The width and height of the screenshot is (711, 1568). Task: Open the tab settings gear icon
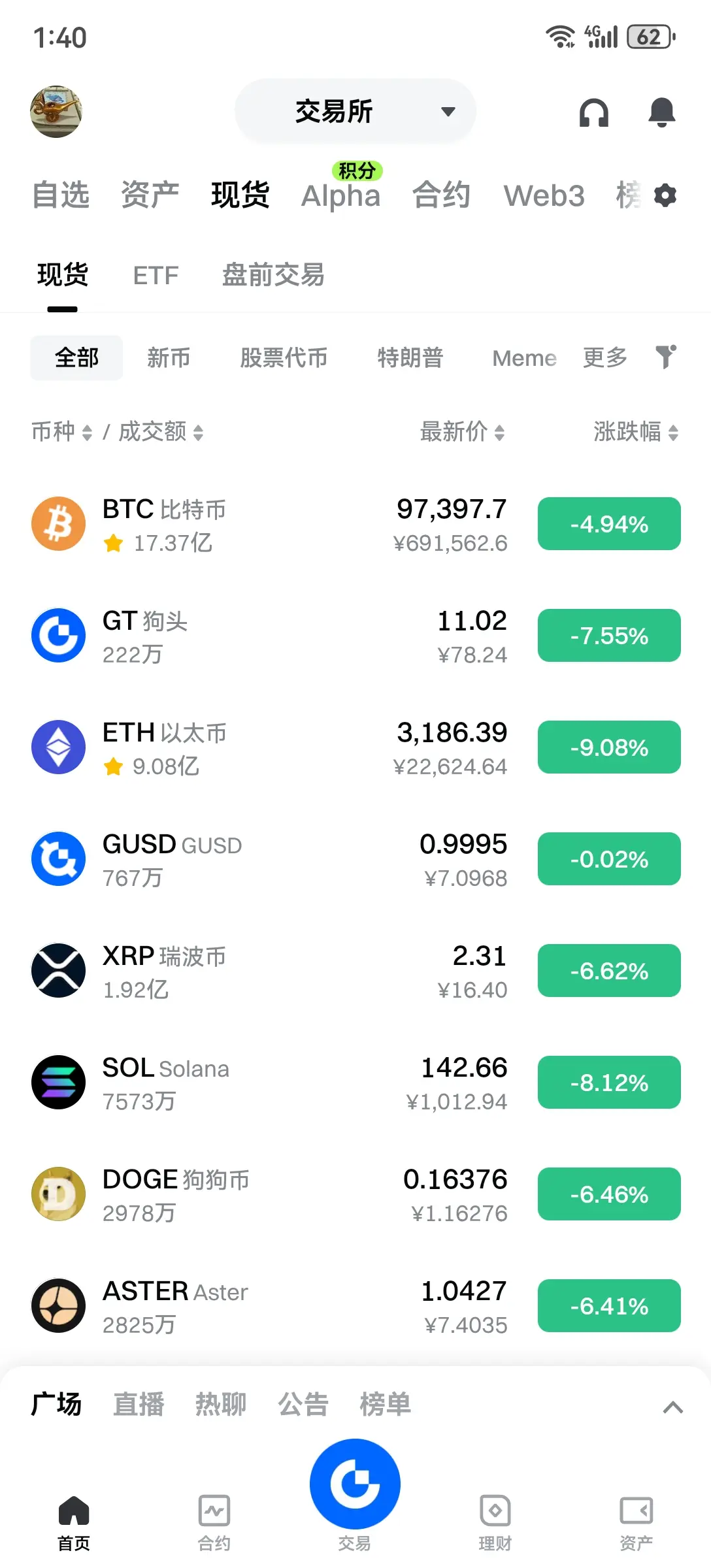click(665, 195)
